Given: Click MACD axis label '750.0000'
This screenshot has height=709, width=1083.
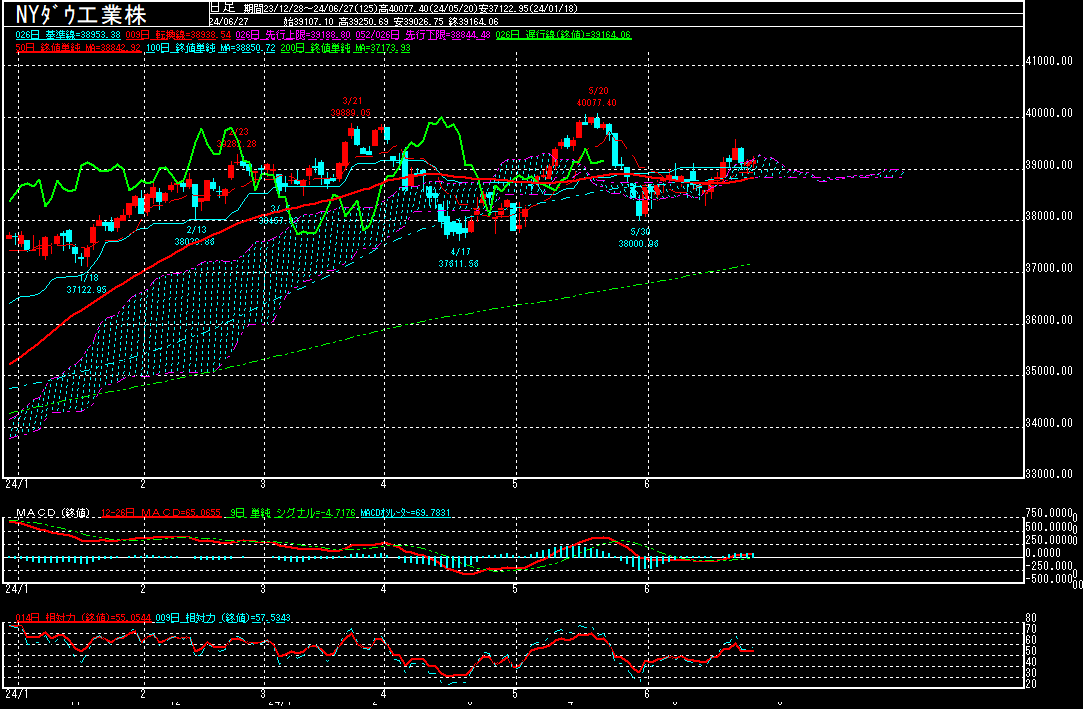Looking at the screenshot, I should (1049, 513).
